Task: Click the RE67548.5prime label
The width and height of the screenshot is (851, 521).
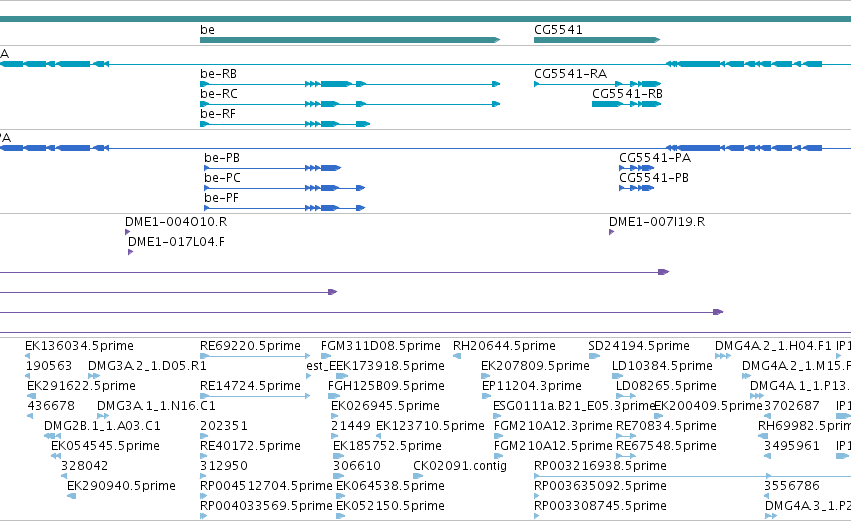Action: [x=666, y=447]
